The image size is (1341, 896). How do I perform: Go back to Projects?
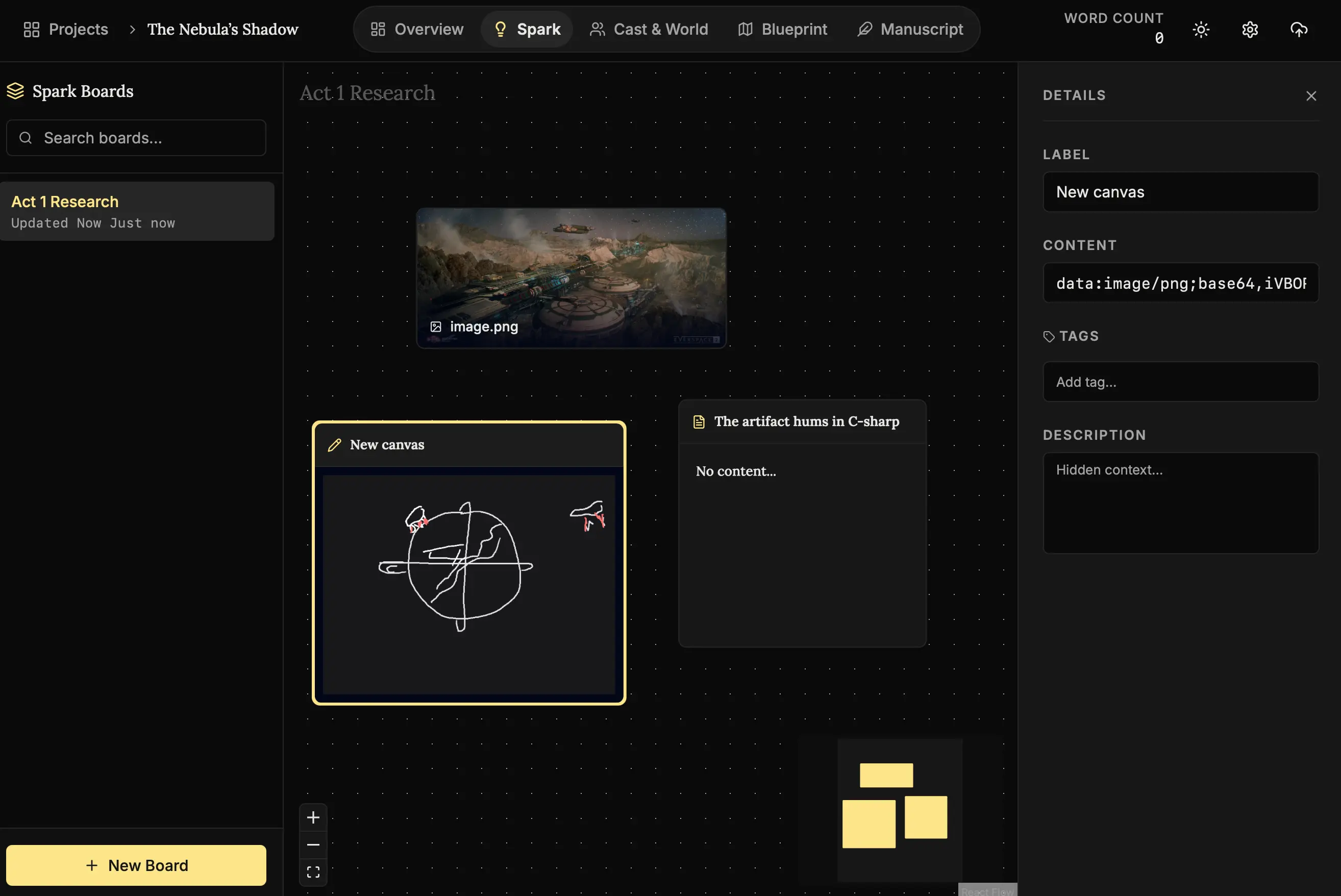[x=66, y=29]
